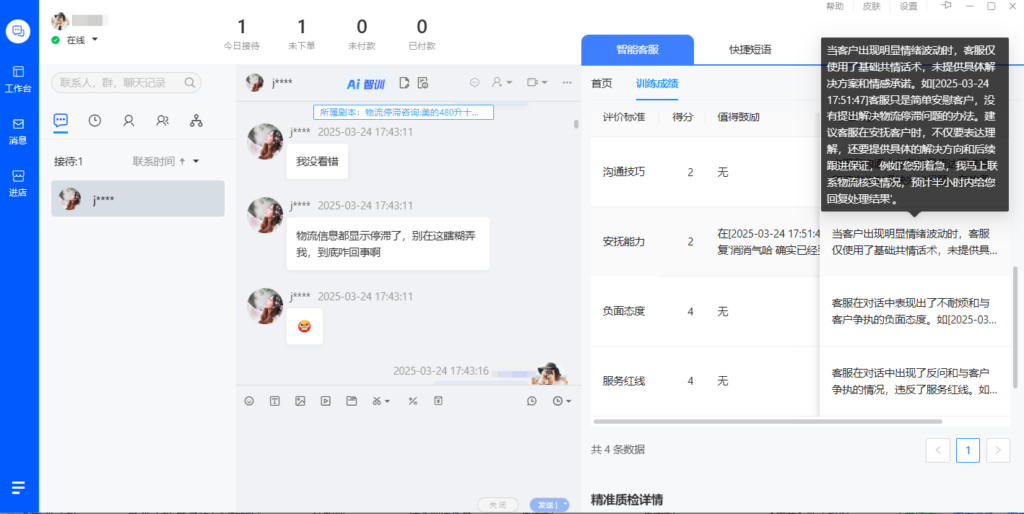This screenshot has width=1024, height=514.
Task: Expand the add-contact dropdown in chat header
Action: click(x=509, y=83)
